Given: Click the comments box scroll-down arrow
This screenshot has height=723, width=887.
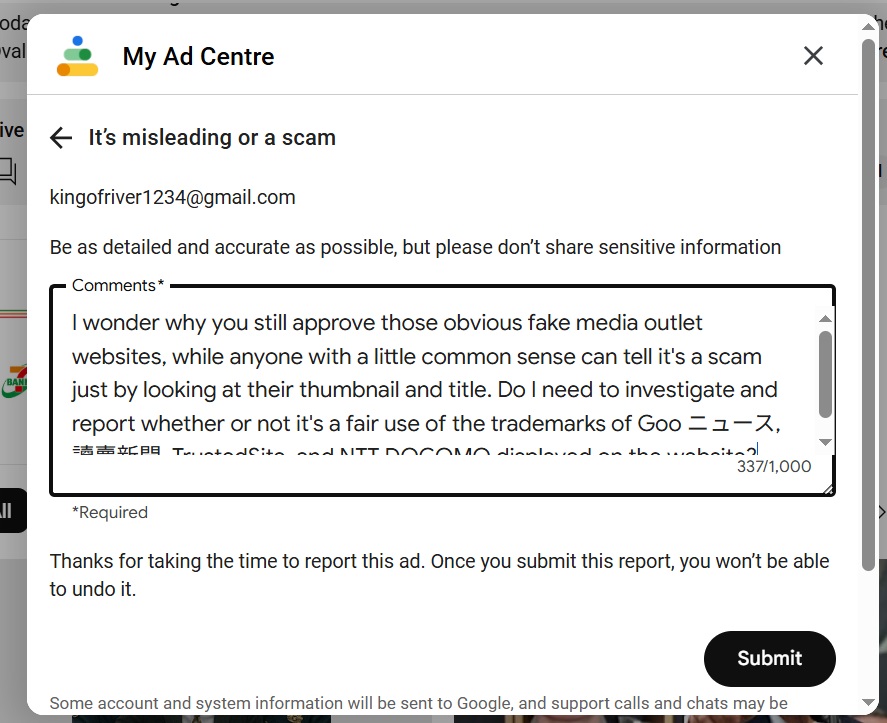Looking at the screenshot, I should tap(825, 442).
